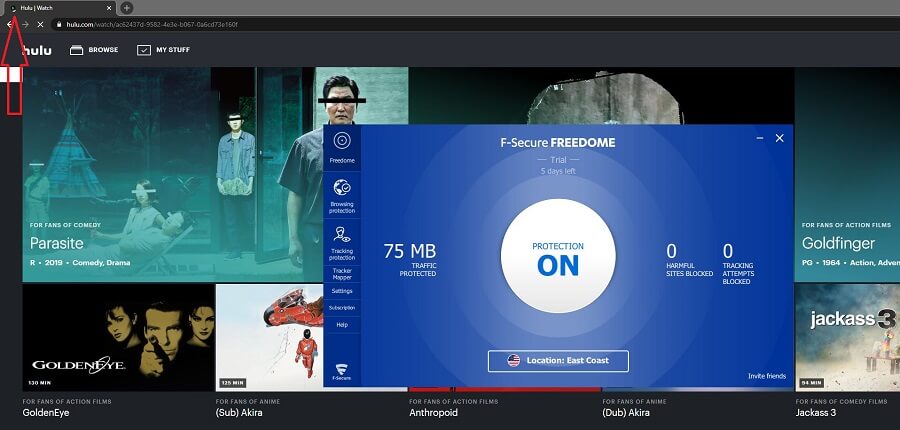Click the (Sub) Akira title text
The width and height of the screenshot is (900, 430).
pos(239,413)
